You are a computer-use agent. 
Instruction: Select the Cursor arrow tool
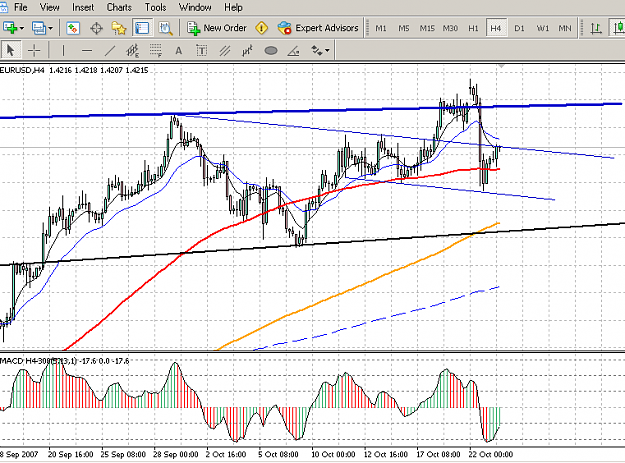[x=10, y=51]
